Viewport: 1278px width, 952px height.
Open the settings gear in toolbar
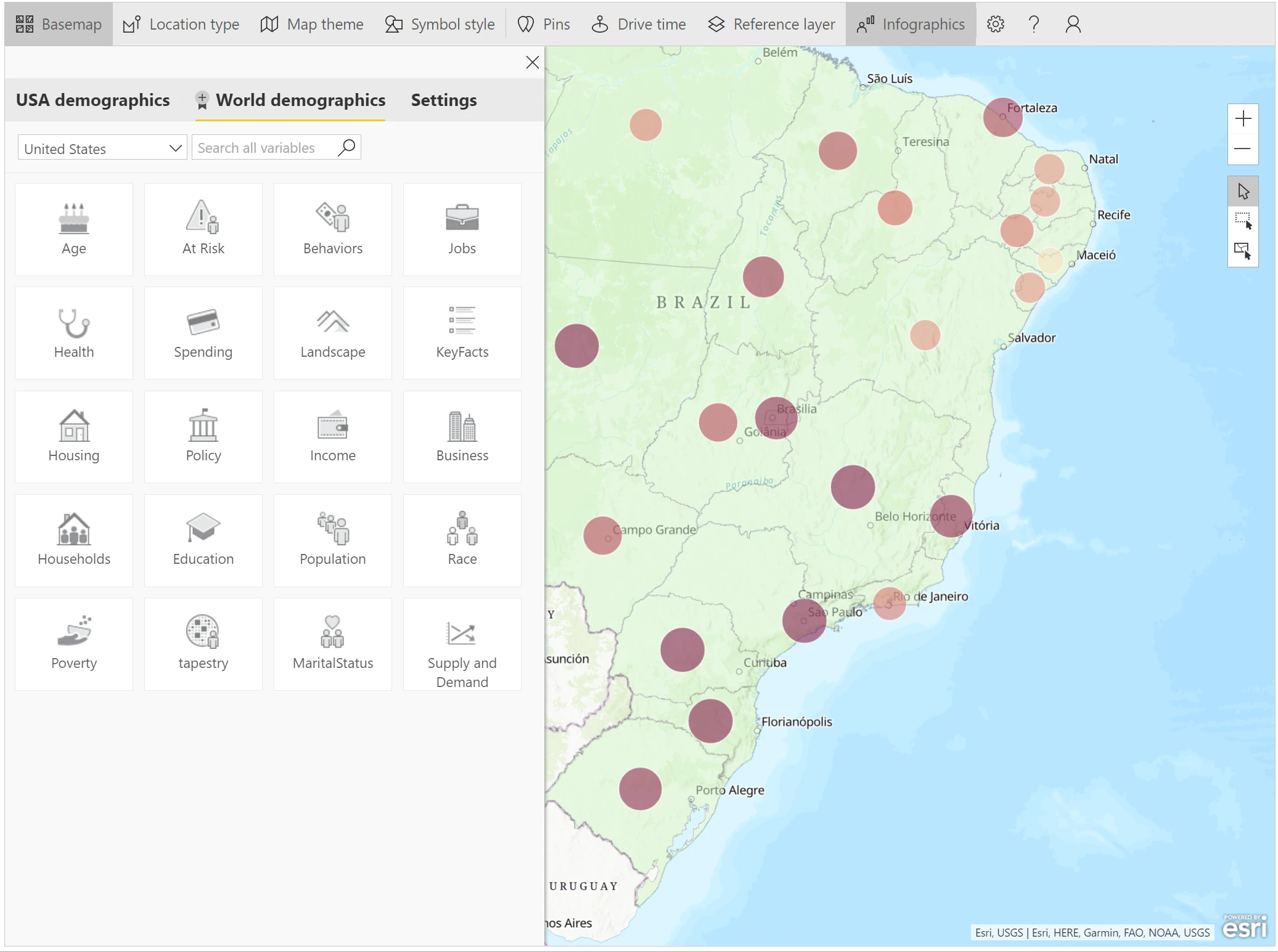(996, 24)
